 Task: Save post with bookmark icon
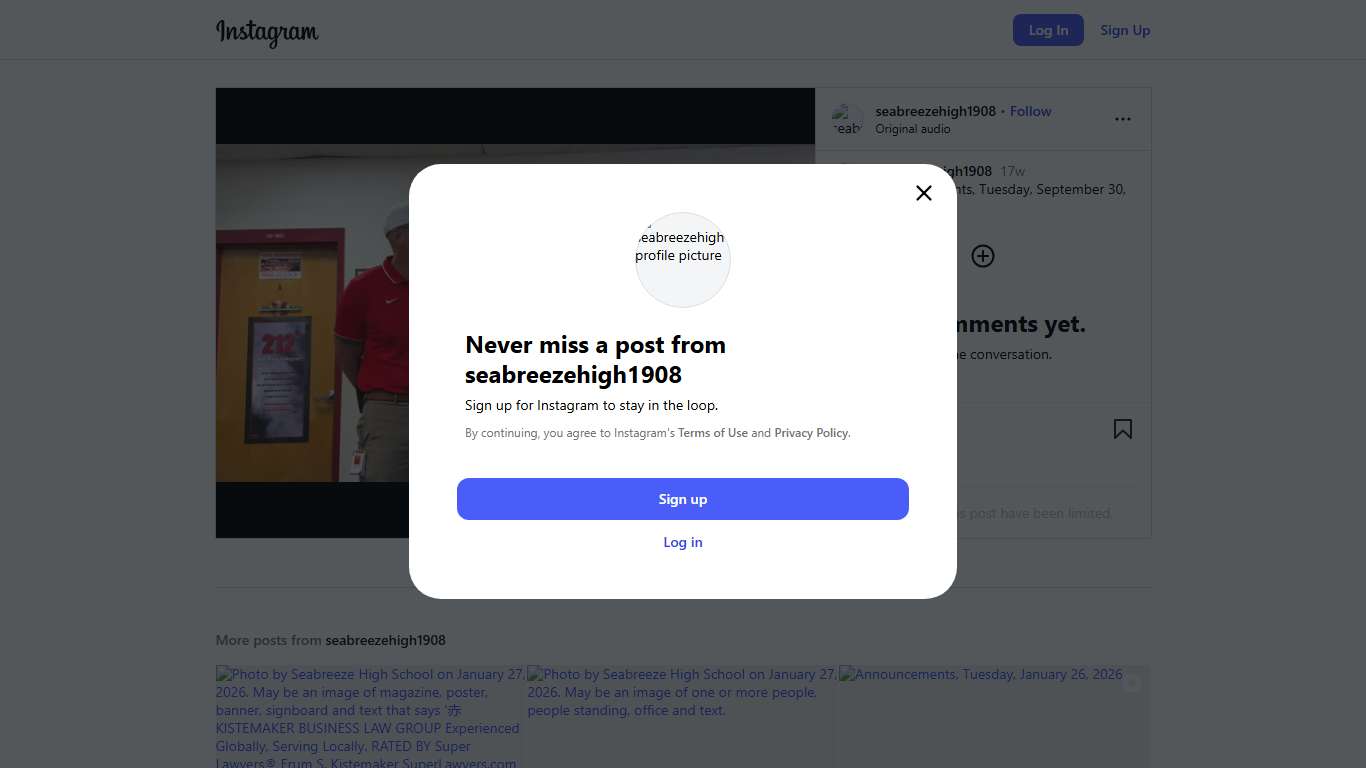(x=1123, y=429)
